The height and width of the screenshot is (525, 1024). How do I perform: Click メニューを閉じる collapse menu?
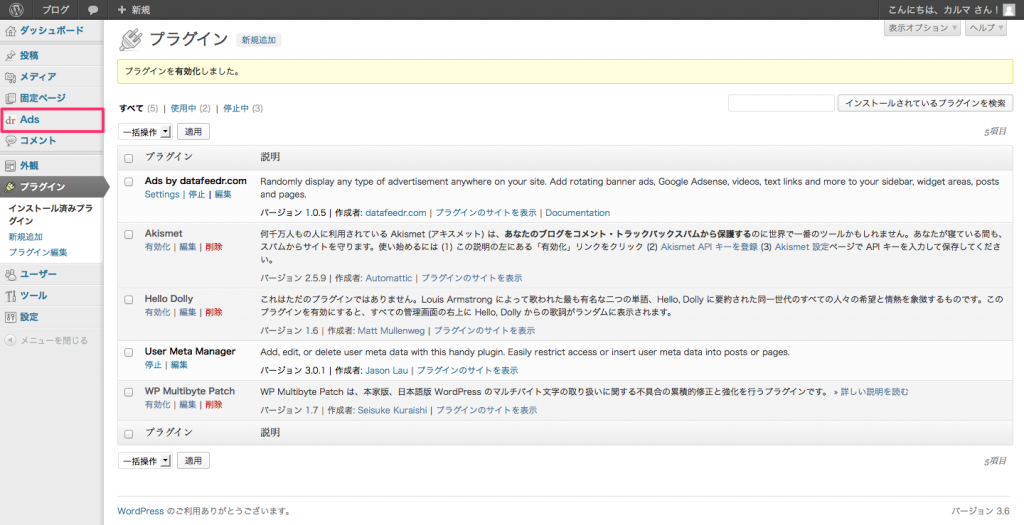click(x=54, y=340)
